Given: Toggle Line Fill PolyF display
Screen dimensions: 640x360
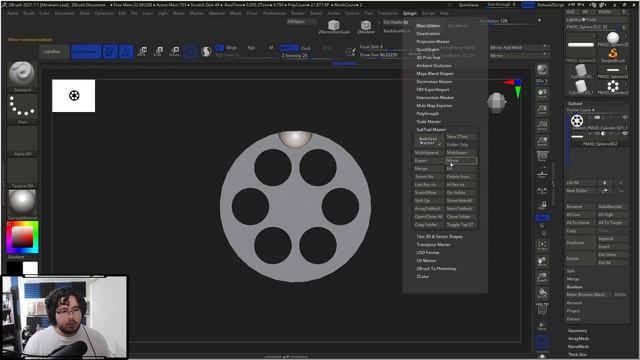Looking at the screenshot, I should click(x=542, y=309).
